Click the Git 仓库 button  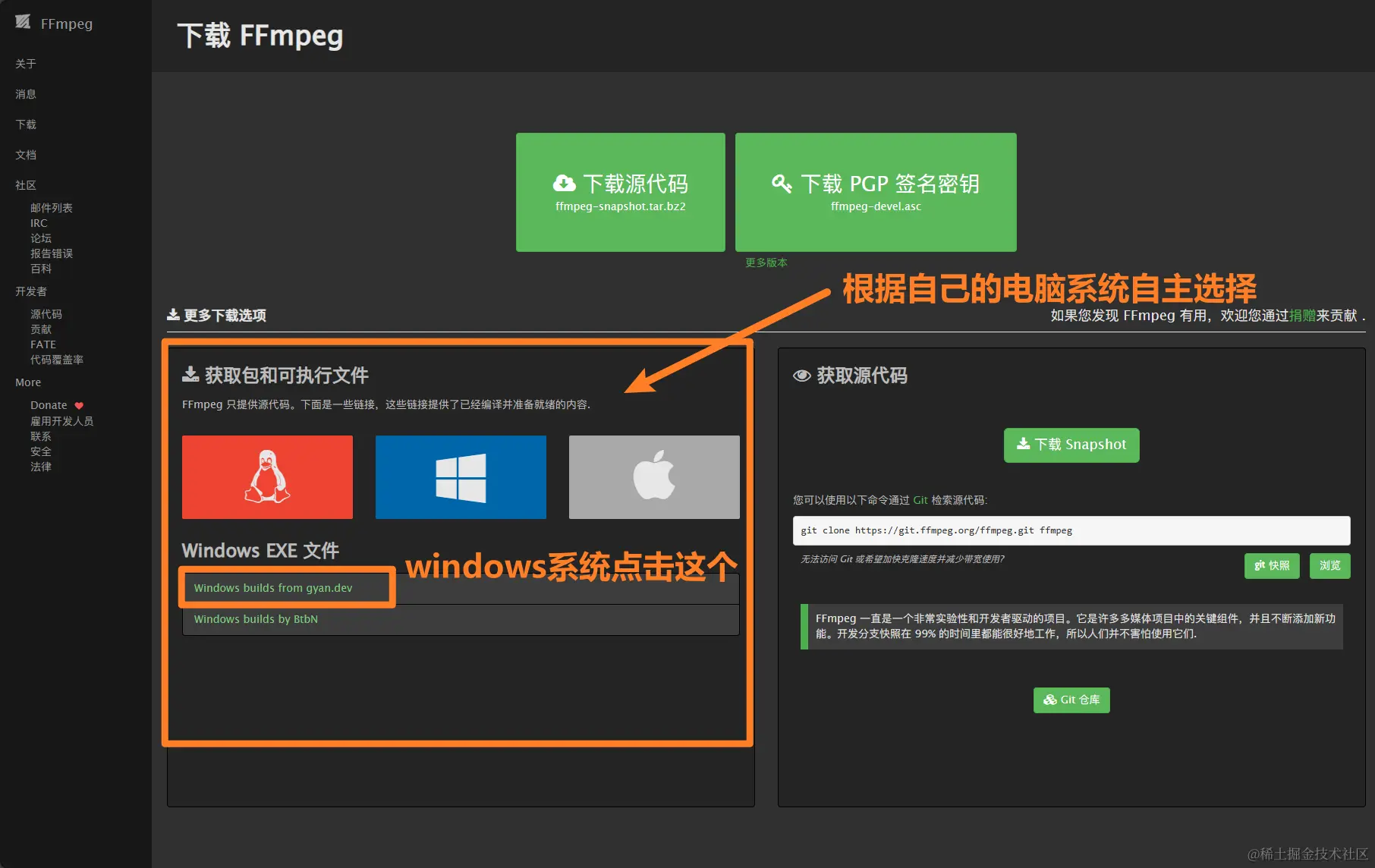point(1071,700)
